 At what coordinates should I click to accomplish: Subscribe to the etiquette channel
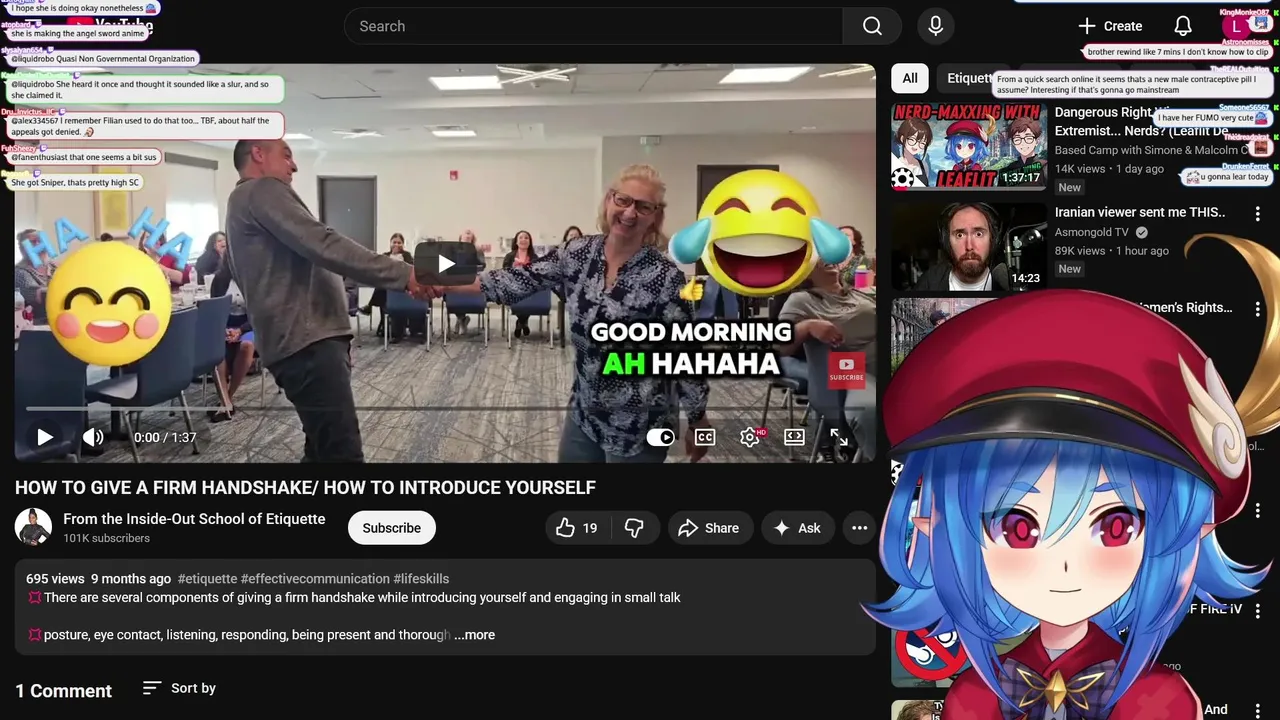coord(392,528)
